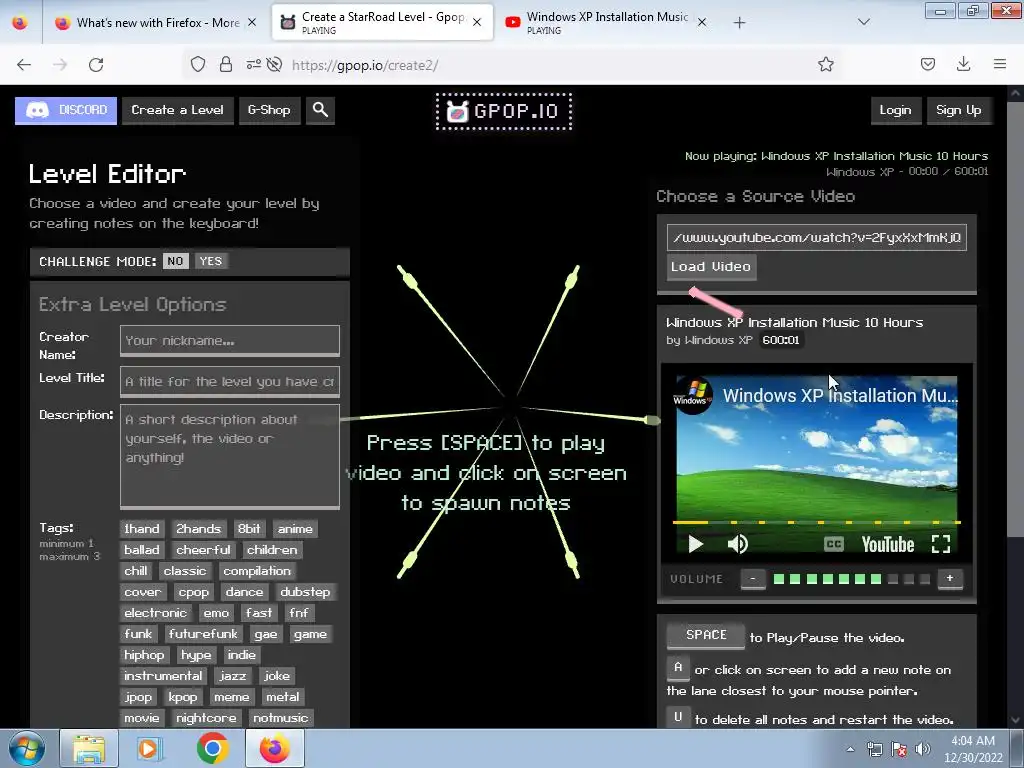Open the Firefox downloads panel
Screen dimensions: 1024x768
coord(963,64)
